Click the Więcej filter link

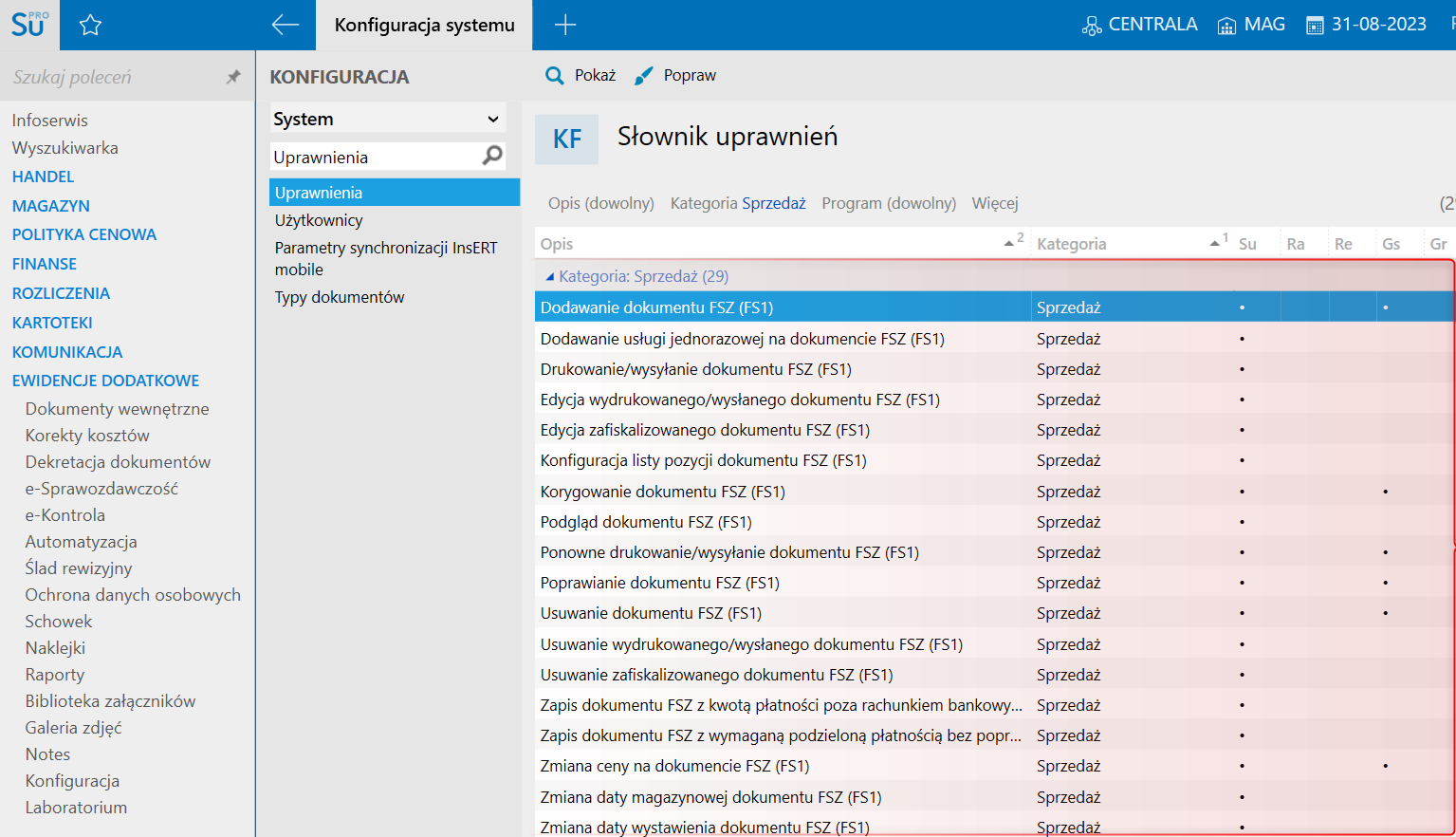click(994, 203)
